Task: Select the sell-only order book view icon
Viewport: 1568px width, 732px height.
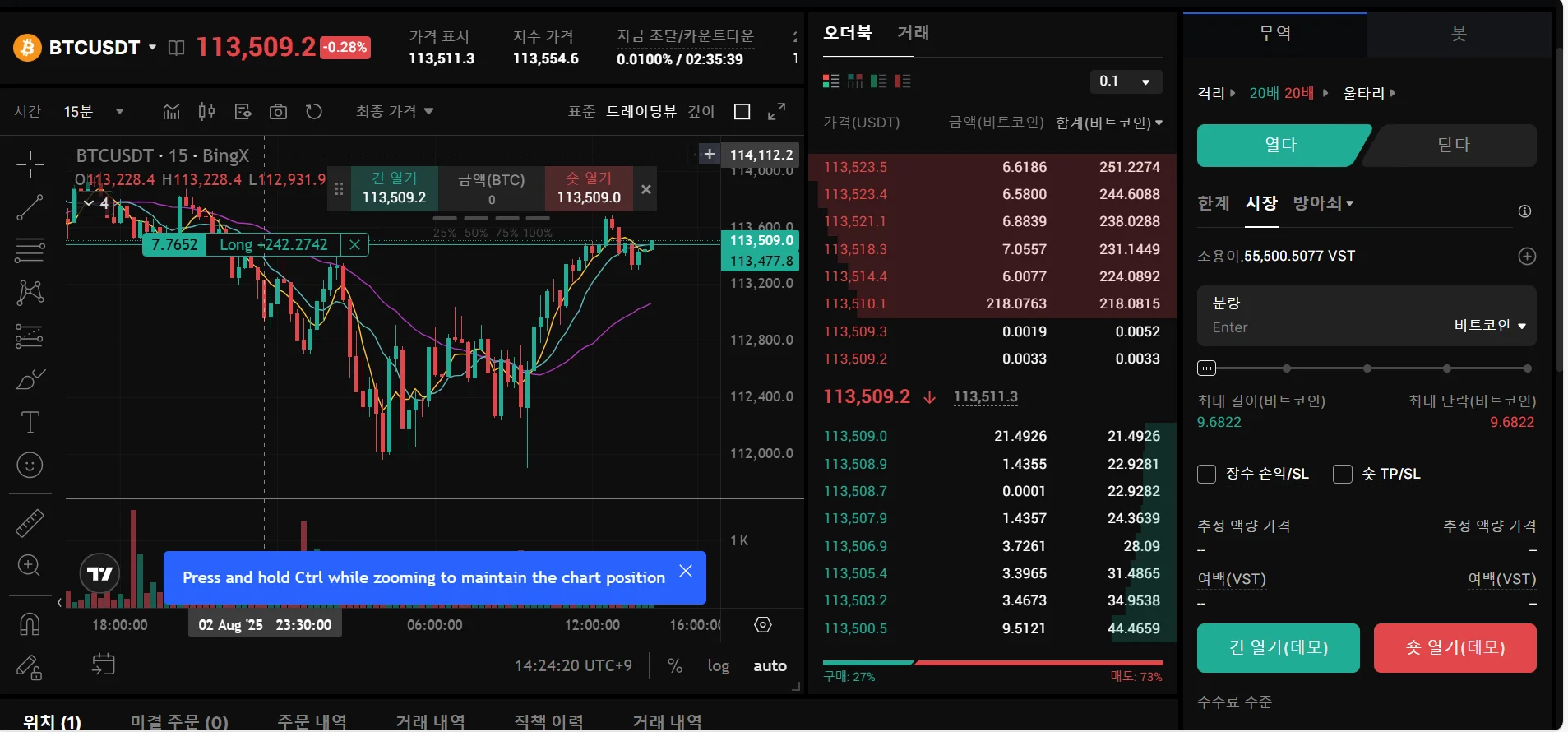Action: point(903,81)
